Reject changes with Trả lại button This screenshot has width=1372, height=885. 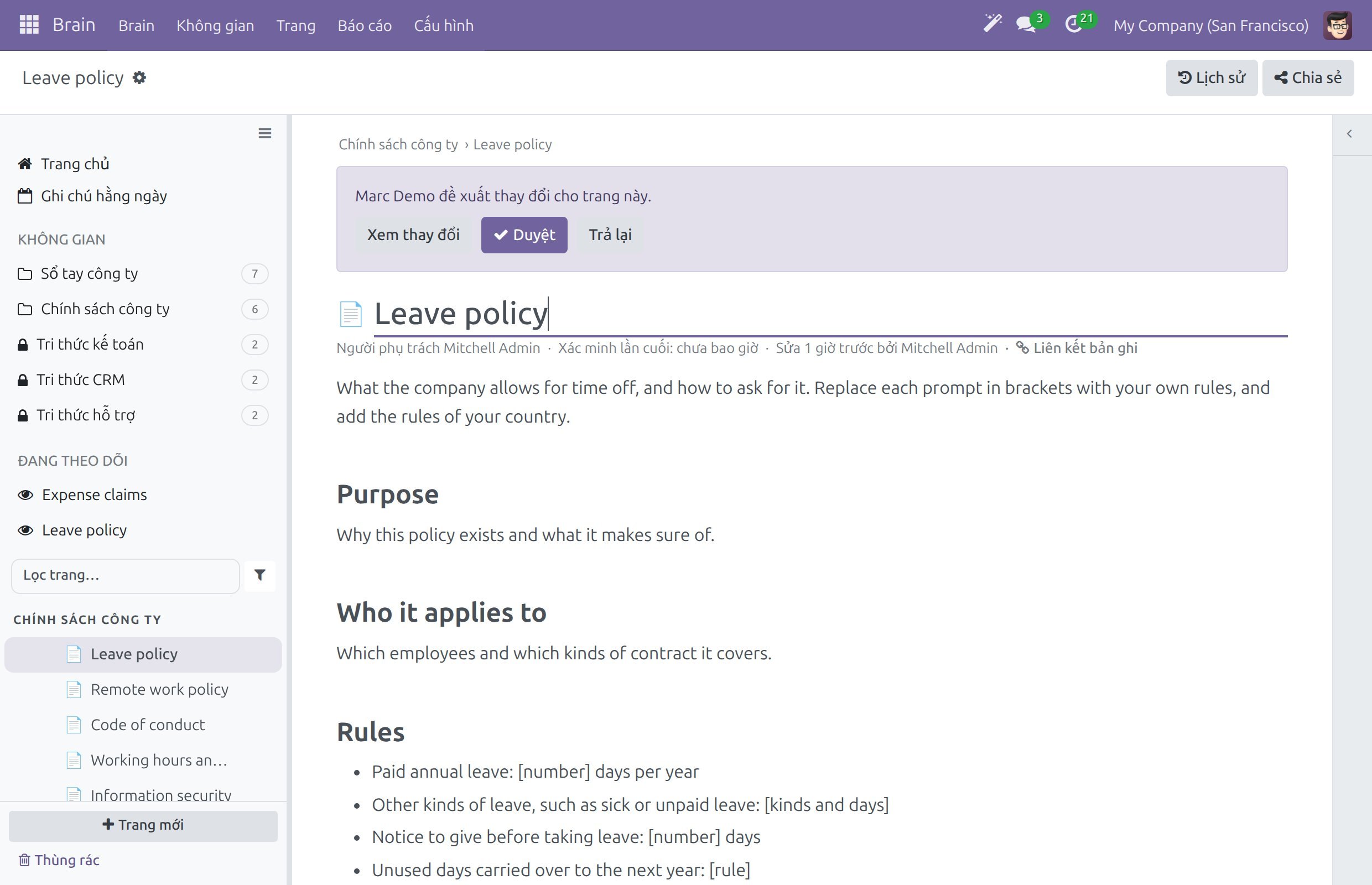pos(610,235)
